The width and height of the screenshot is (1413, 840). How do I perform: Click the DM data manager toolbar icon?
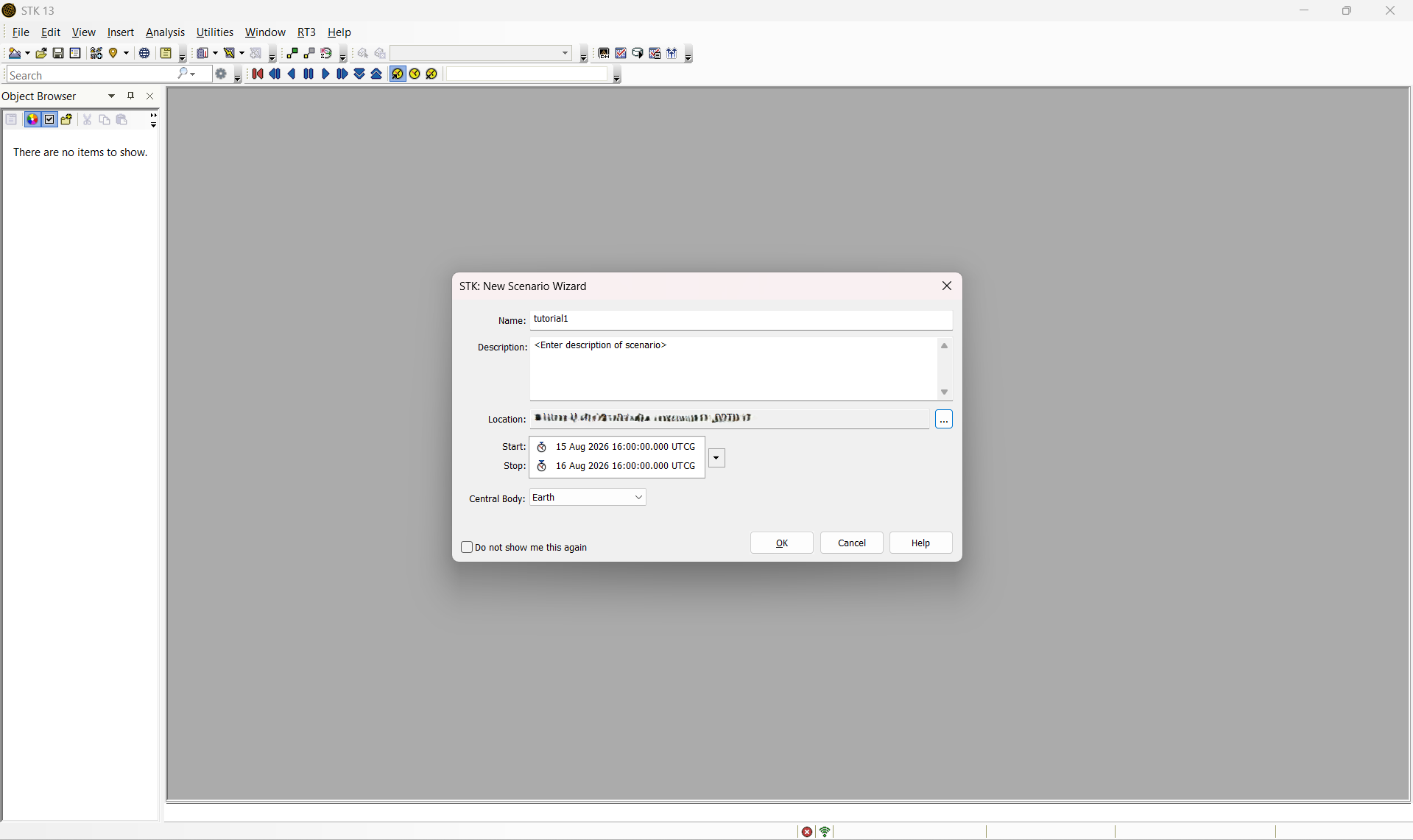(604, 53)
